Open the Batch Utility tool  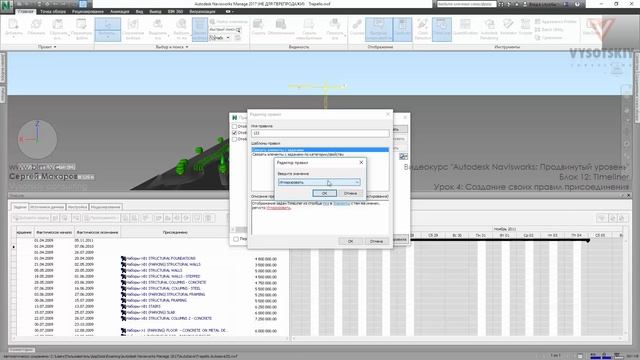[x=549, y=29]
